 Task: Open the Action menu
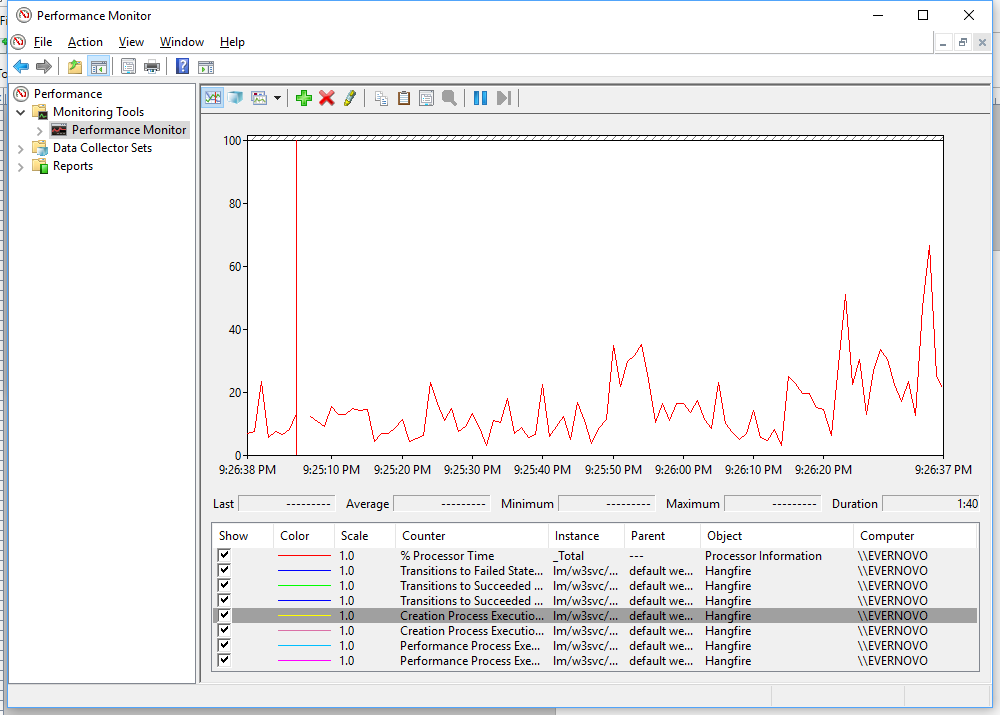(x=85, y=42)
